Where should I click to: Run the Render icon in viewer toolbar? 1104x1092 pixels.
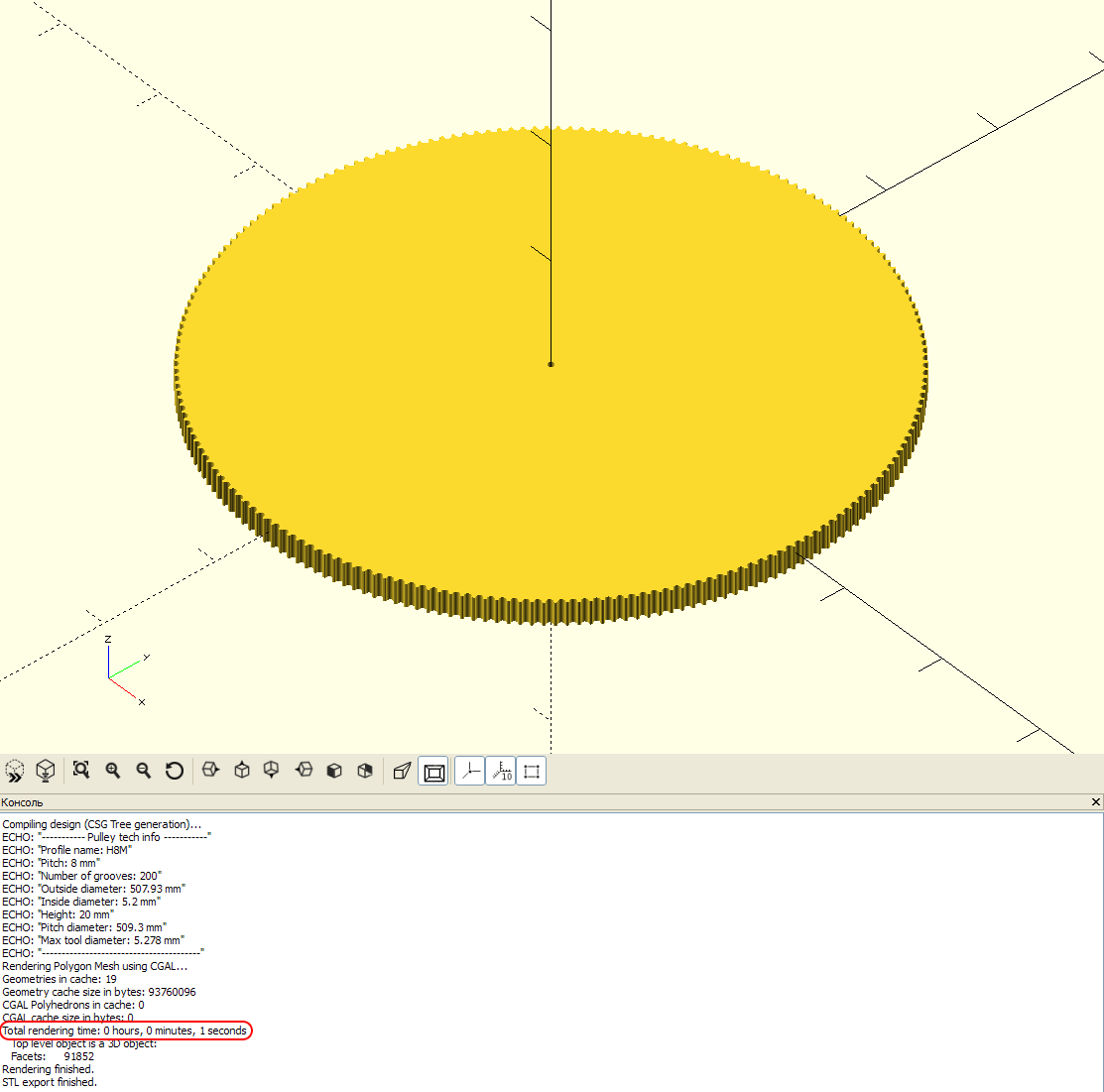[45, 771]
